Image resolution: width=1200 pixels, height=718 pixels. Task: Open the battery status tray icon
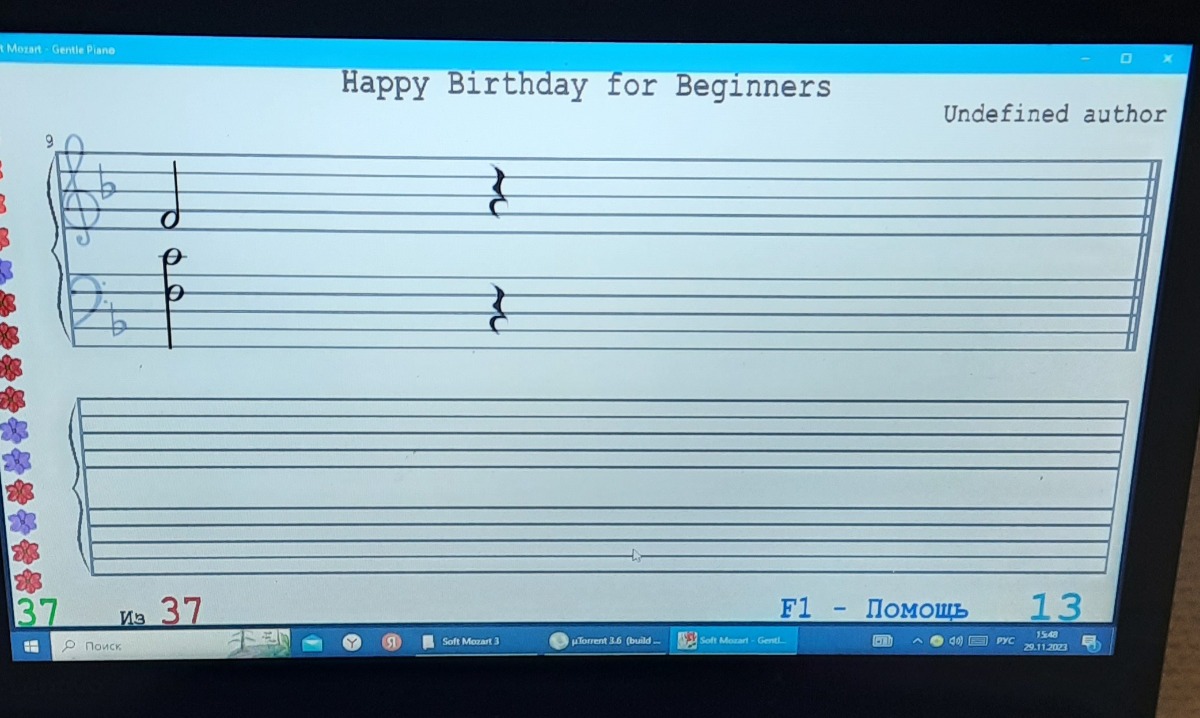point(882,640)
